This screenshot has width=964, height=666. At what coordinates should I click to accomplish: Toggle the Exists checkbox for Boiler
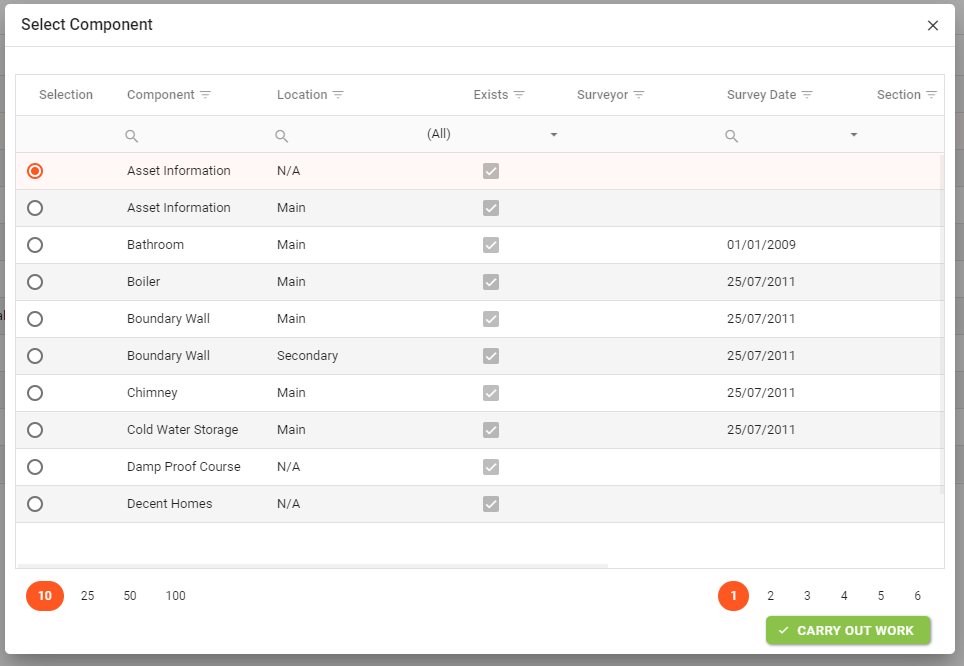click(490, 282)
